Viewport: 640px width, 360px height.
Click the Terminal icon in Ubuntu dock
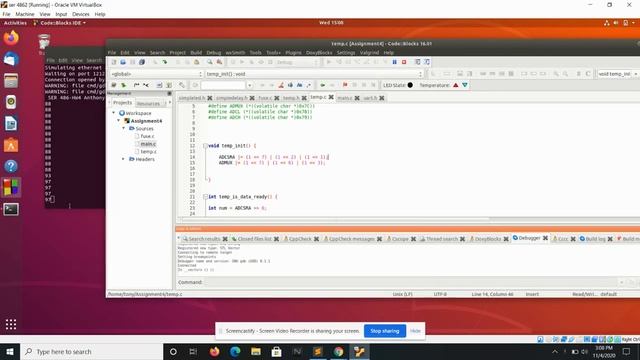tap(11, 209)
